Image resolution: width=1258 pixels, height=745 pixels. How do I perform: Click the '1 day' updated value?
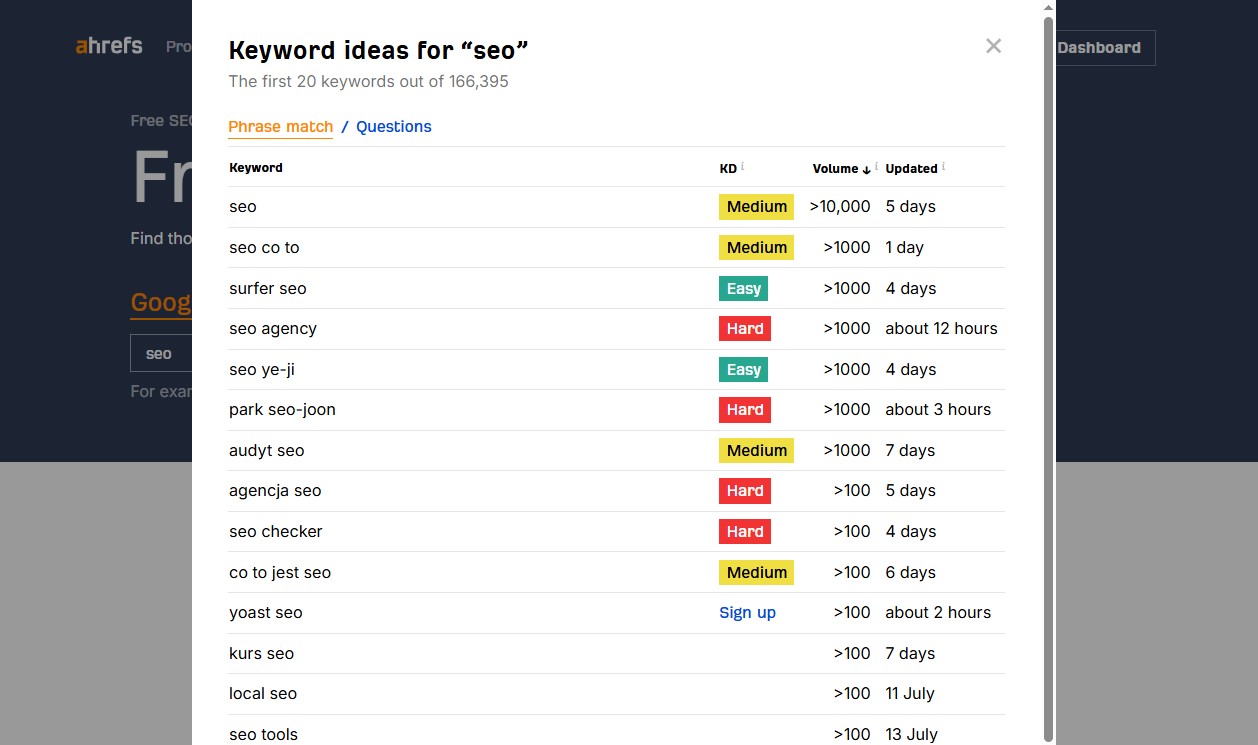905,248
